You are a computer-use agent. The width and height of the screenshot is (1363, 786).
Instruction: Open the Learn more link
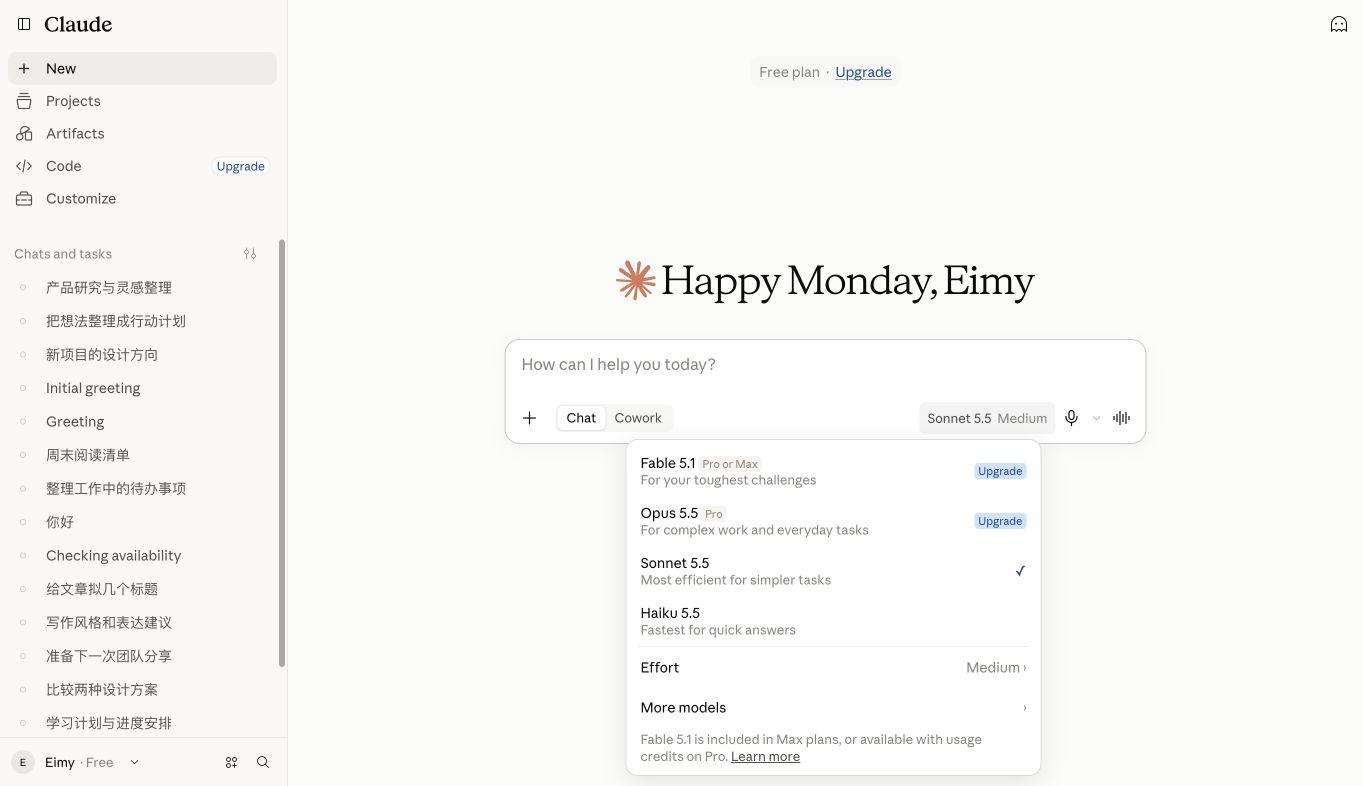(x=765, y=756)
